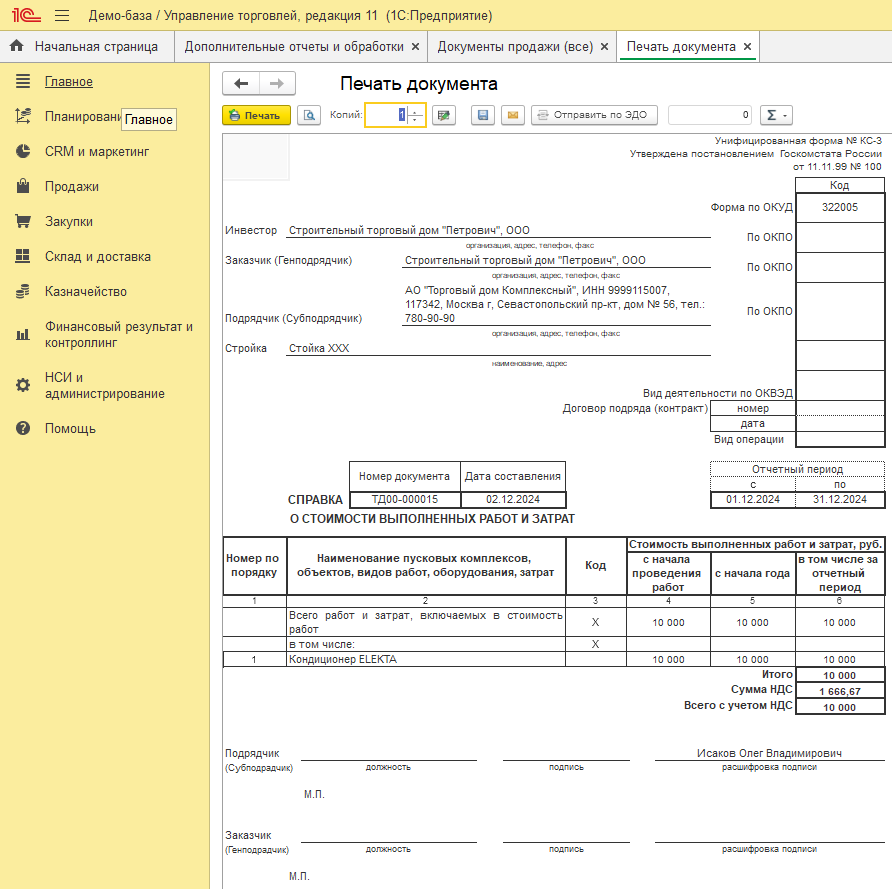Click the Стойка XXX construction name
Image resolution: width=892 pixels, height=889 pixels.
(x=319, y=348)
